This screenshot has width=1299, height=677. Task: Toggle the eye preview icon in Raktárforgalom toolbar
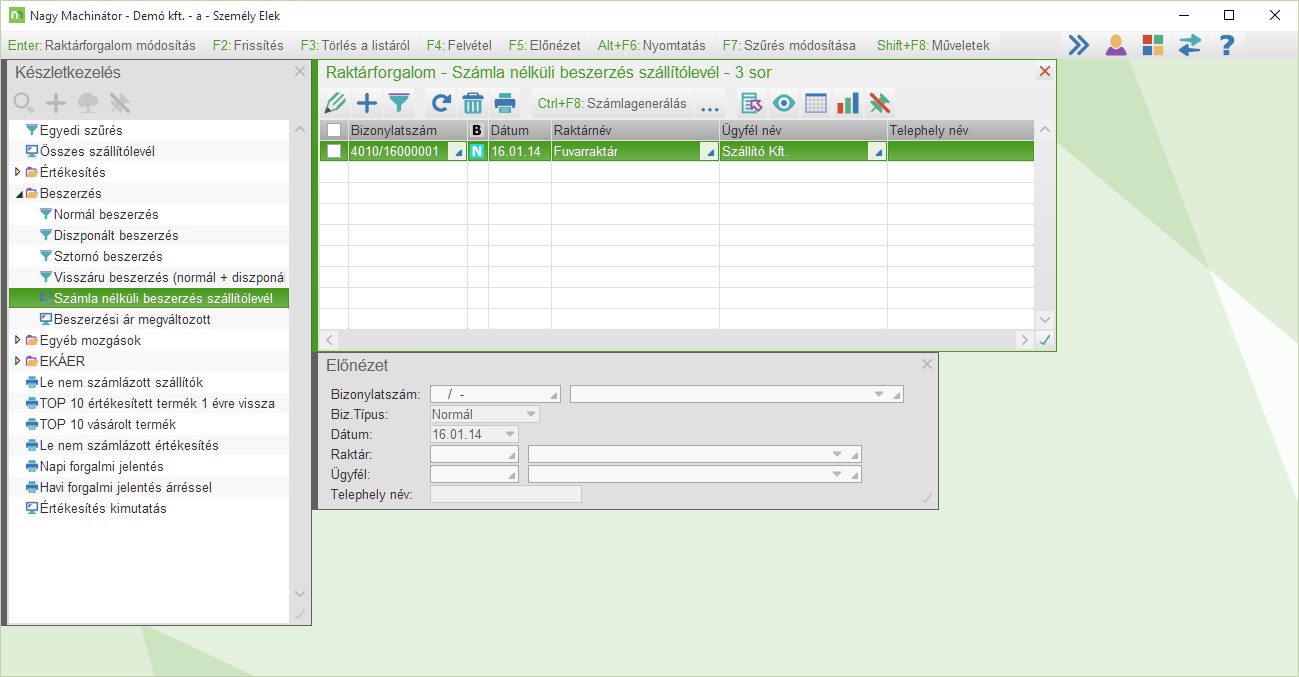click(783, 103)
